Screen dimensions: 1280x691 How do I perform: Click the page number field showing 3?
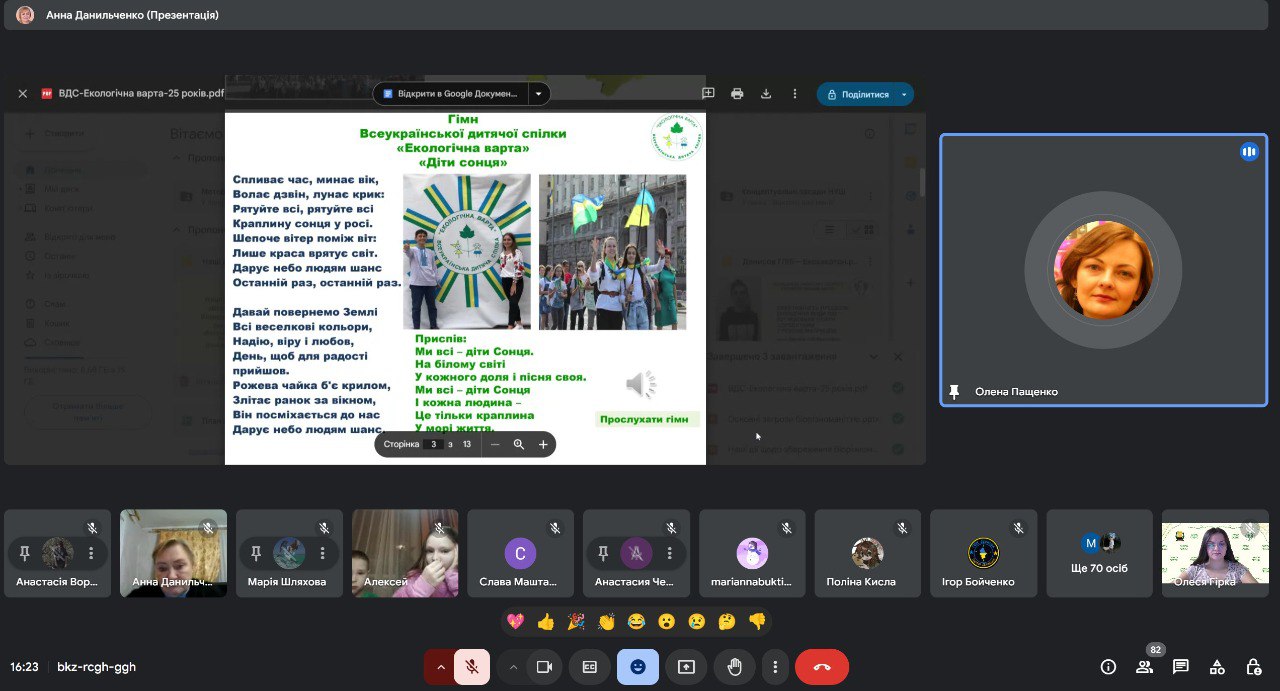[433, 444]
